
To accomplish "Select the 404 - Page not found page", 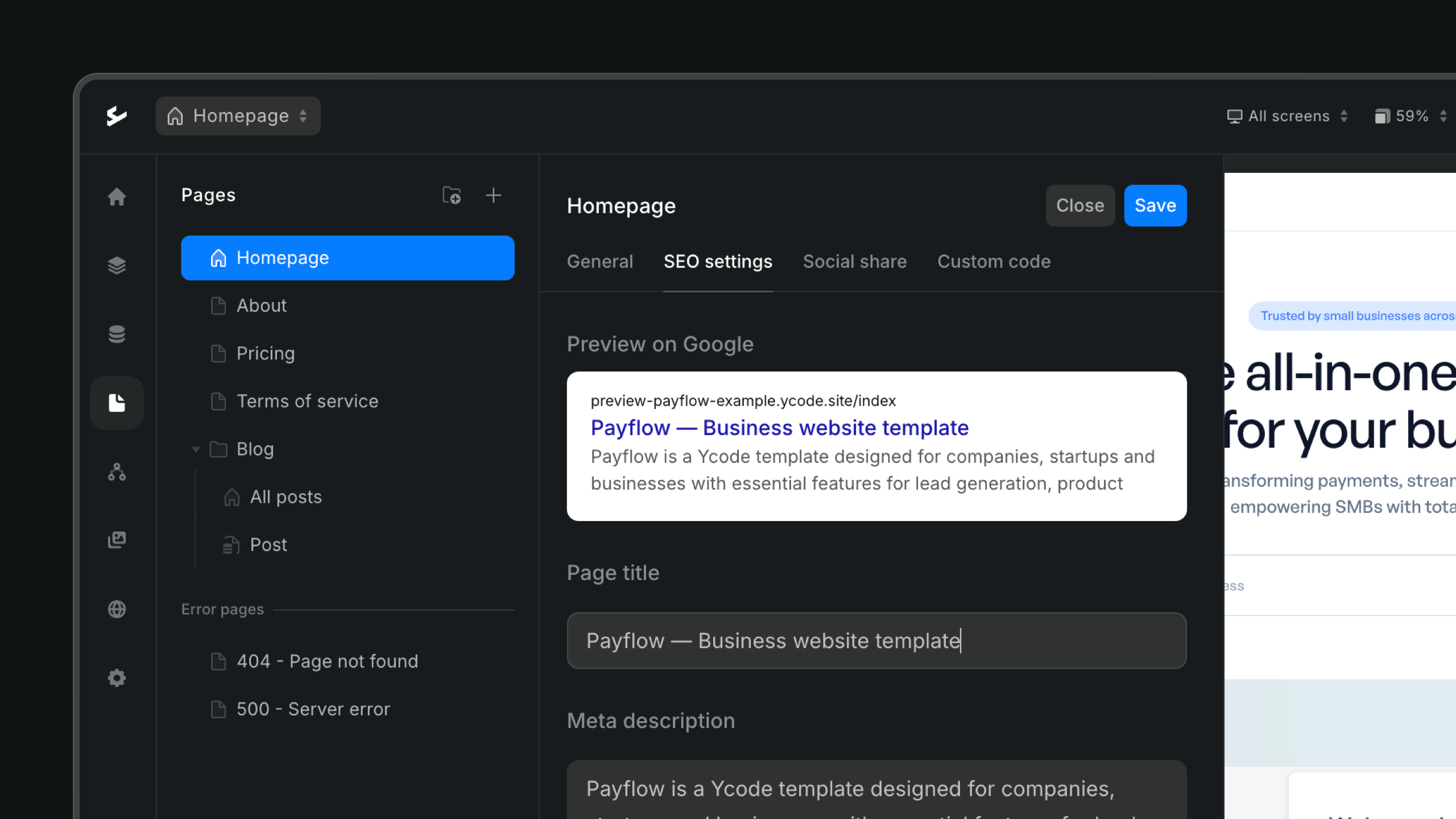I will tap(348, 661).
